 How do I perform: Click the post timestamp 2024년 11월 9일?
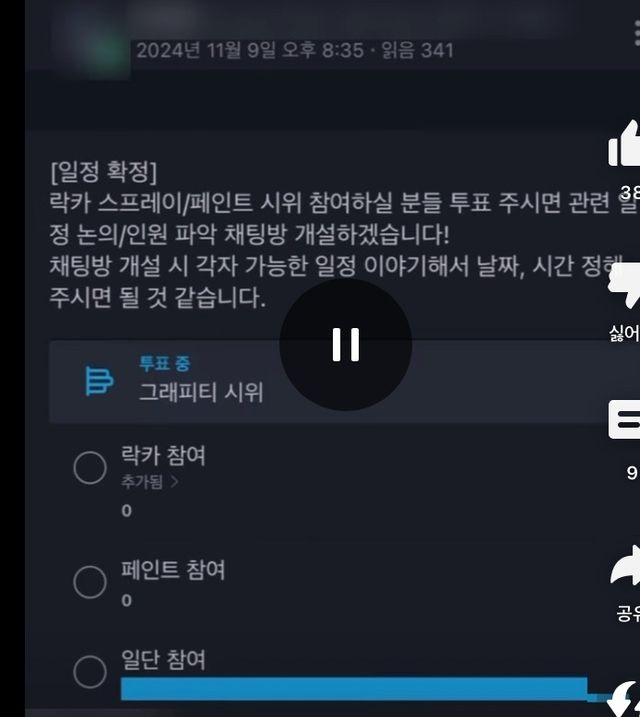206,50
